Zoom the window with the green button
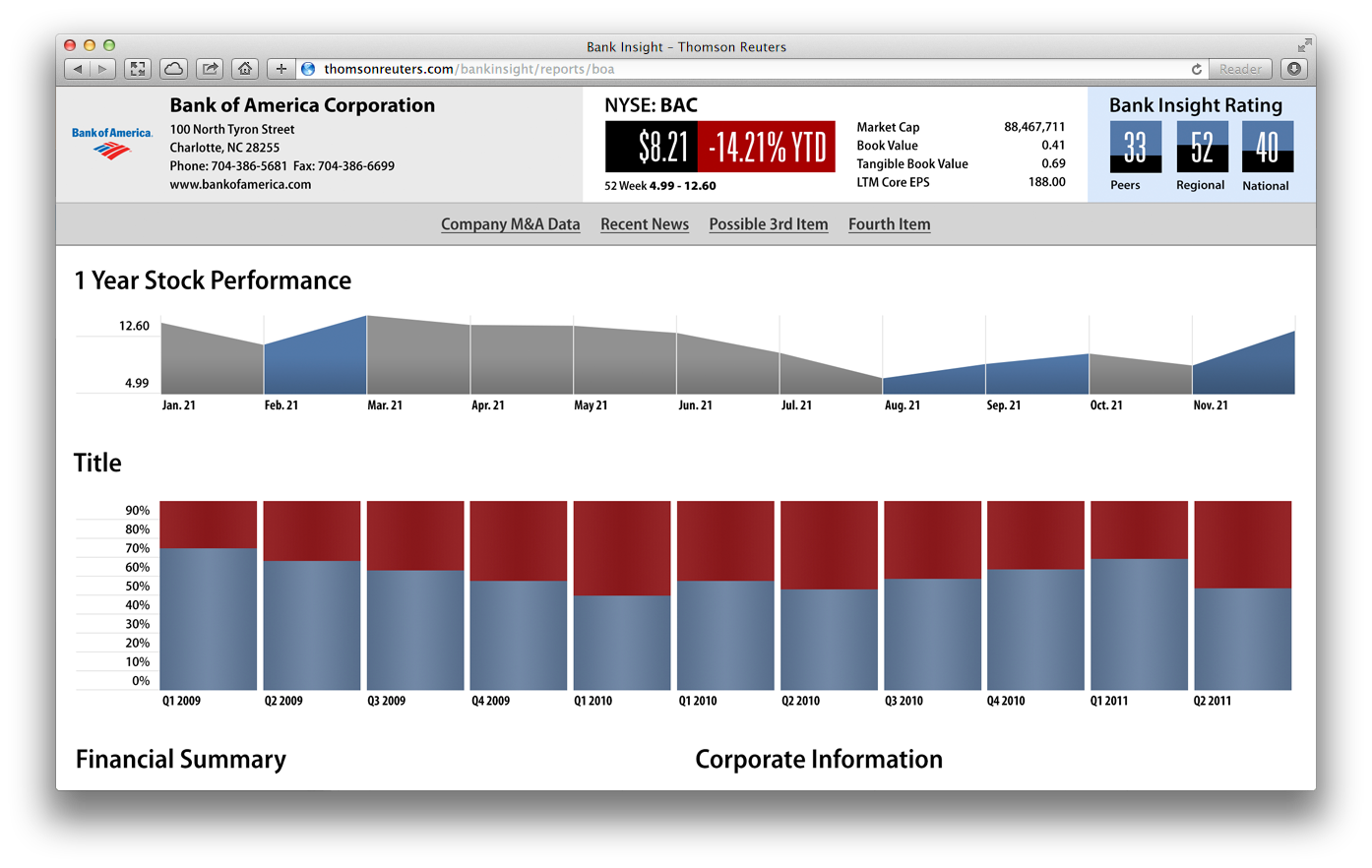The height and width of the screenshot is (868, 1372). pyautogui.click(x=109, y=45)
